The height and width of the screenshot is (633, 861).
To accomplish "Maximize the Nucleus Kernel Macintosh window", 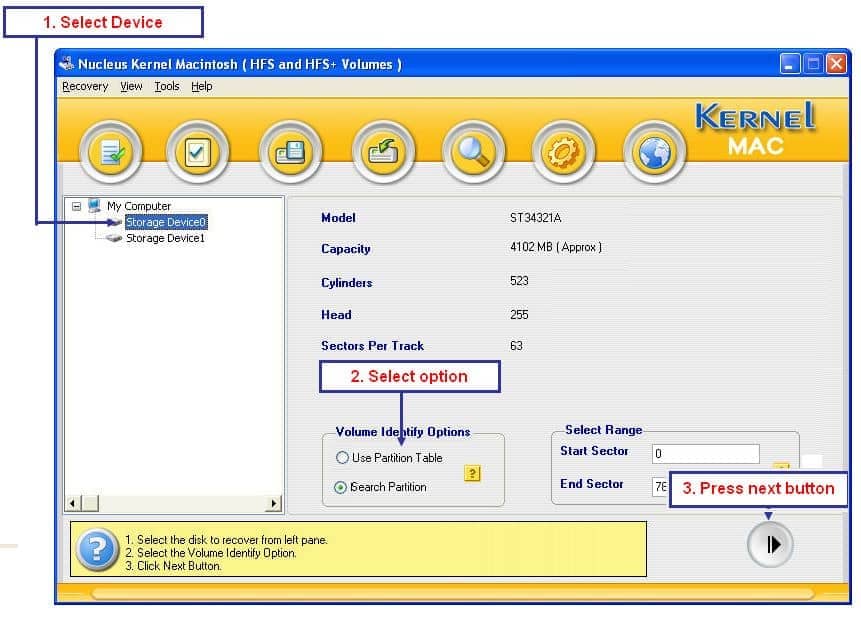I will point(813,64).
